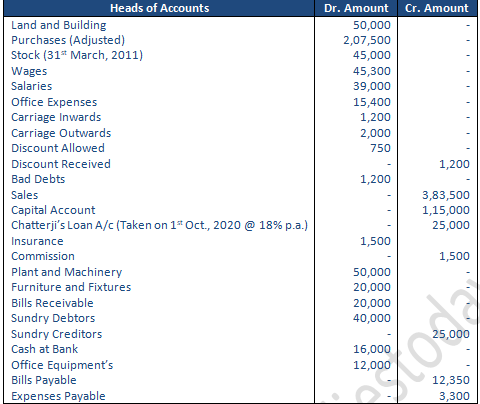Screen dimensions: 480x404
Task: Select the 'Sundry Debtors' label
Action: point(53,318)
